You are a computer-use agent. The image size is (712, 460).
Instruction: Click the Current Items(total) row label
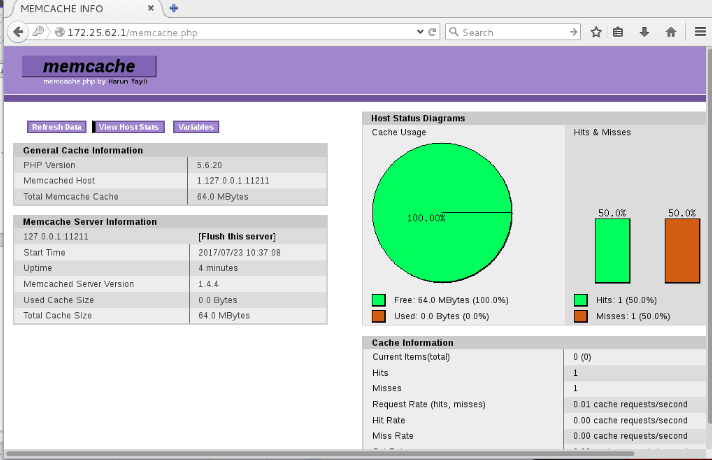pyautogui.click(x=411, y=357)
